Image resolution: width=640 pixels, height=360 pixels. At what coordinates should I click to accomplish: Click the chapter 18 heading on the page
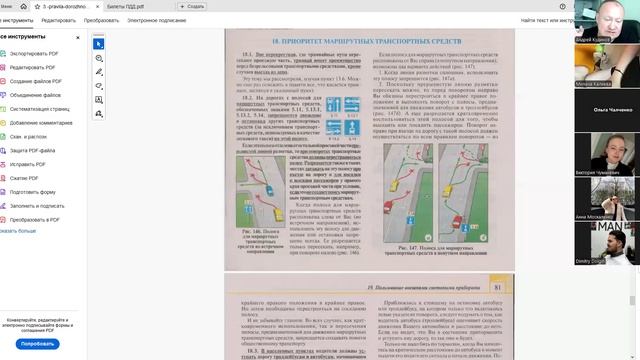367,41
